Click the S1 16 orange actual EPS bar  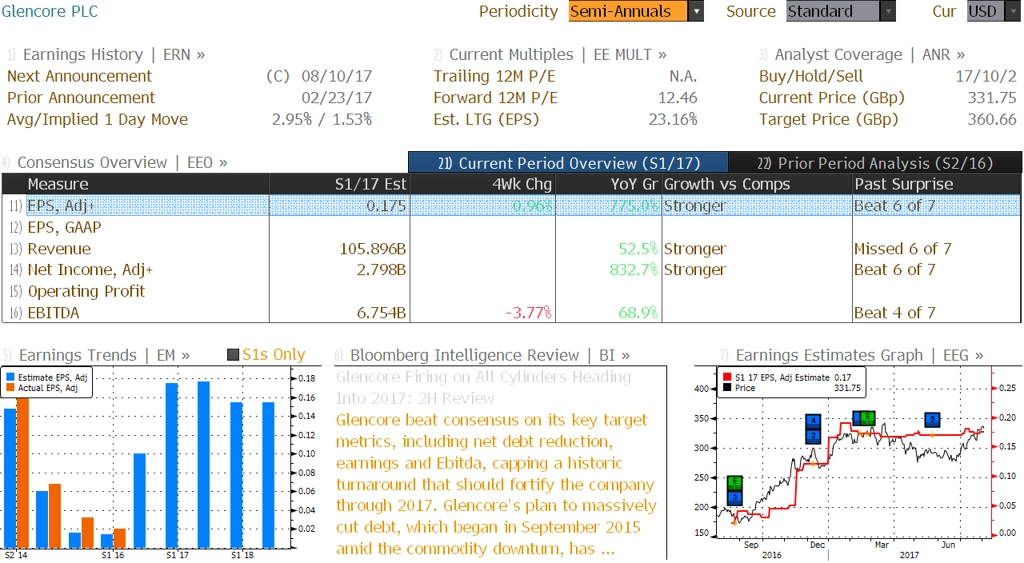120,538
